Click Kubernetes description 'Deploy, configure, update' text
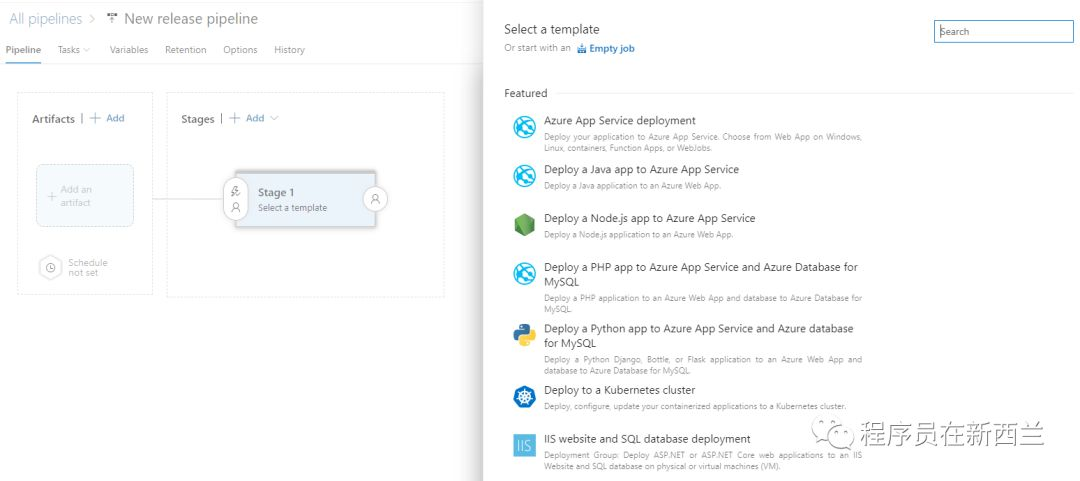 tap(695, 406)
